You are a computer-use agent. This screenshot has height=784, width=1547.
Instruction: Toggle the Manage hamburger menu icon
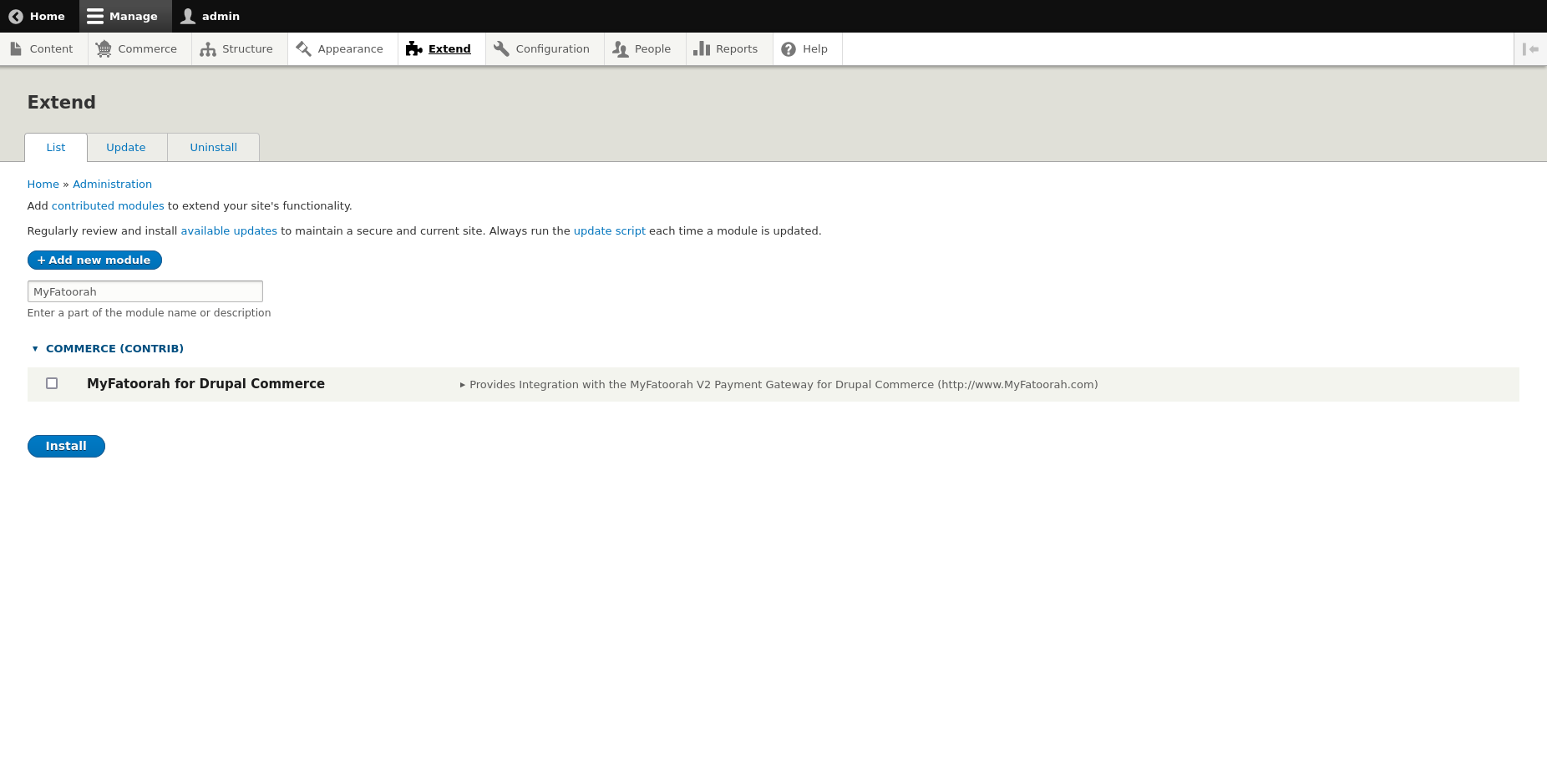pyautogui.click(x=95, y=16)
